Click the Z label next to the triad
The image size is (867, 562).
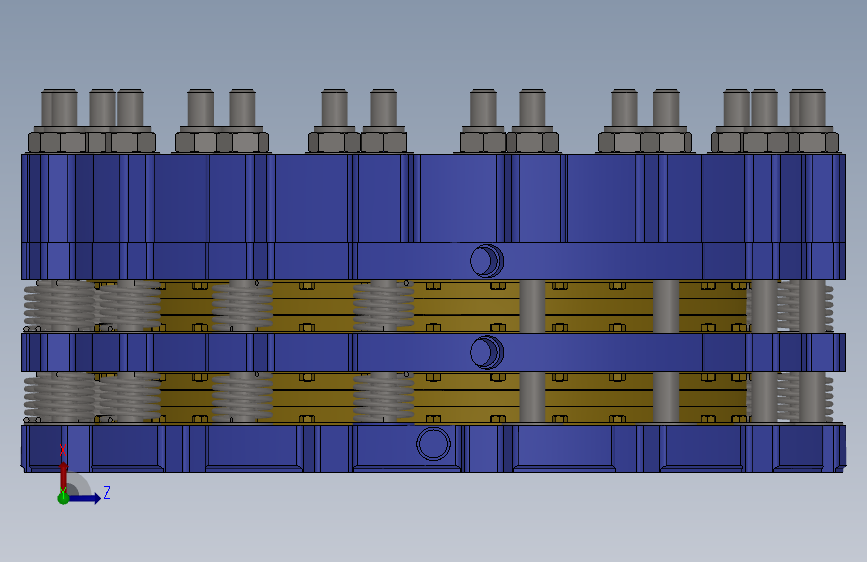[x=107, y=492]
